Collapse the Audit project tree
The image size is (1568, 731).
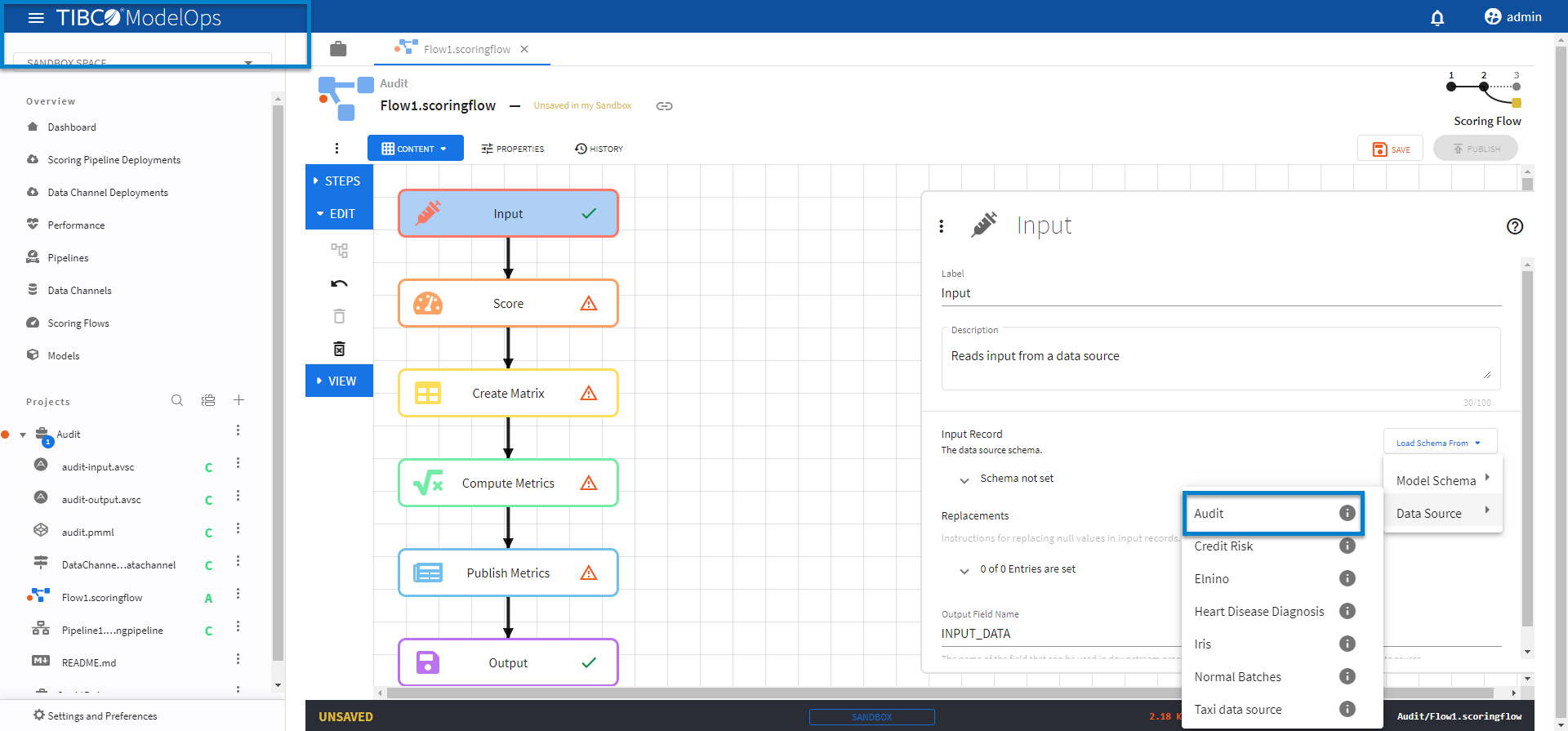[x=23, y=435]
